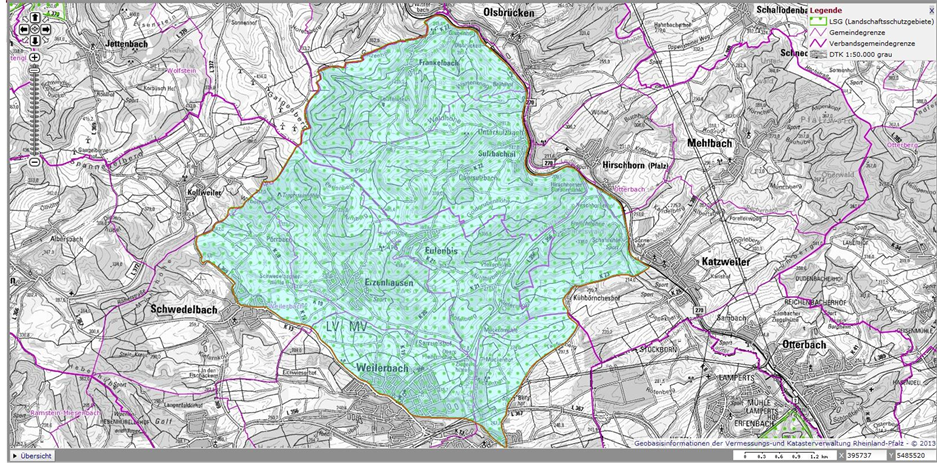The image size is (937, 463).
Task: Click the Y coordinate field
Action: [910, 455]
